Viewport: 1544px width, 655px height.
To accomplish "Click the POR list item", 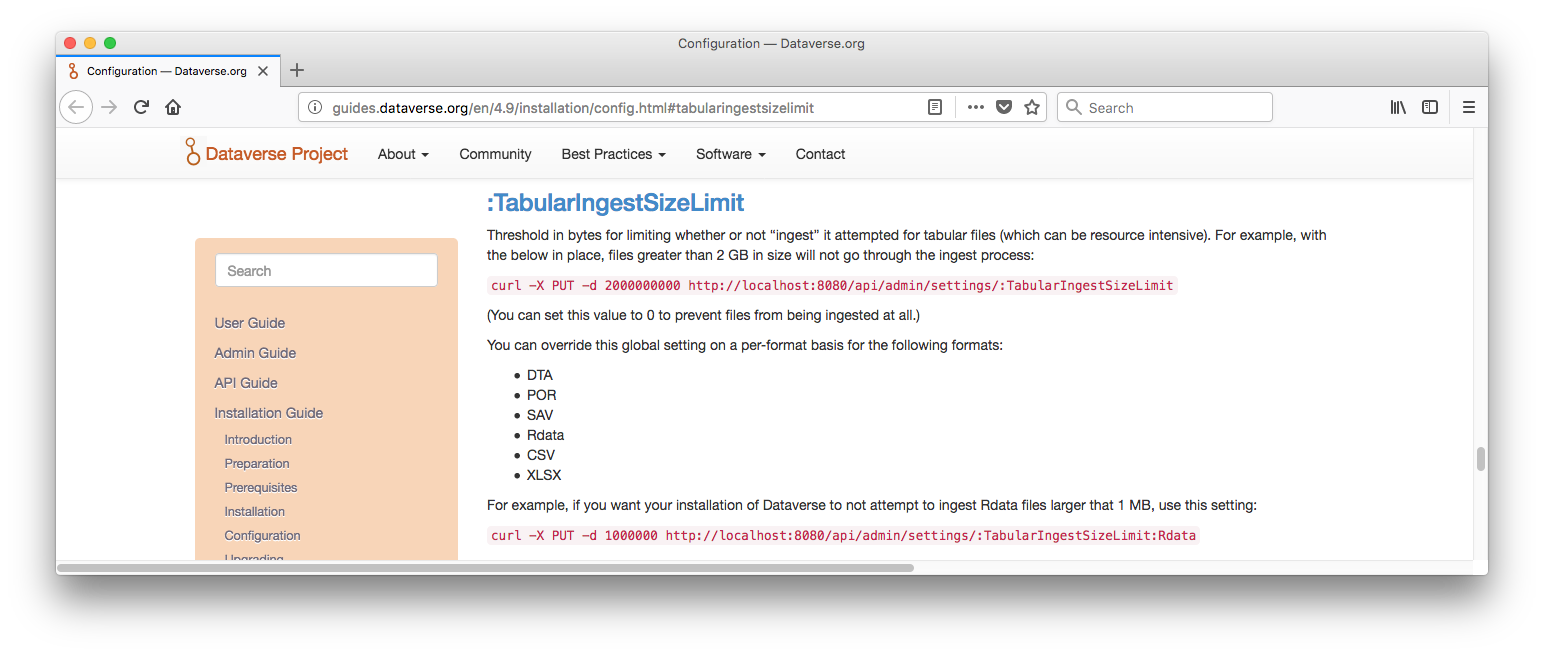I will pyautogui.click(x=542, y=395).
